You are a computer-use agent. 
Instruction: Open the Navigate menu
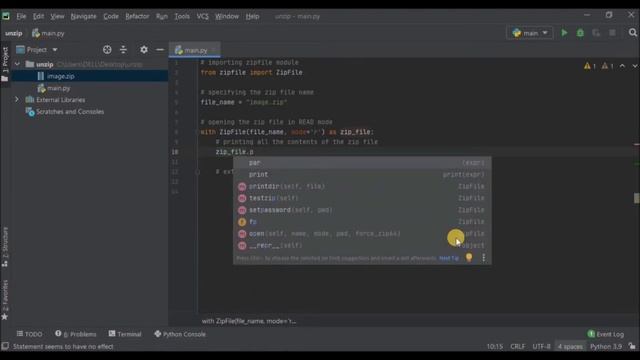(83, 16)
